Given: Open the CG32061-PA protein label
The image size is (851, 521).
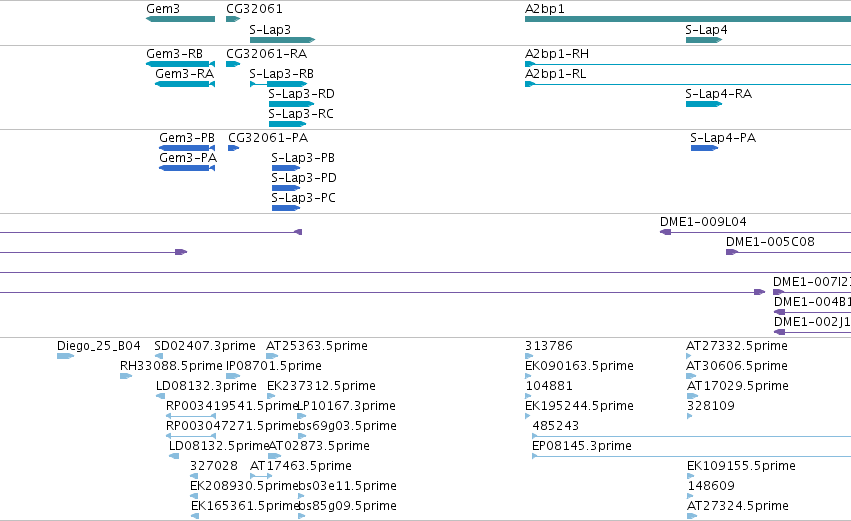Looking at the screenshot, I should tap(268, 138).
